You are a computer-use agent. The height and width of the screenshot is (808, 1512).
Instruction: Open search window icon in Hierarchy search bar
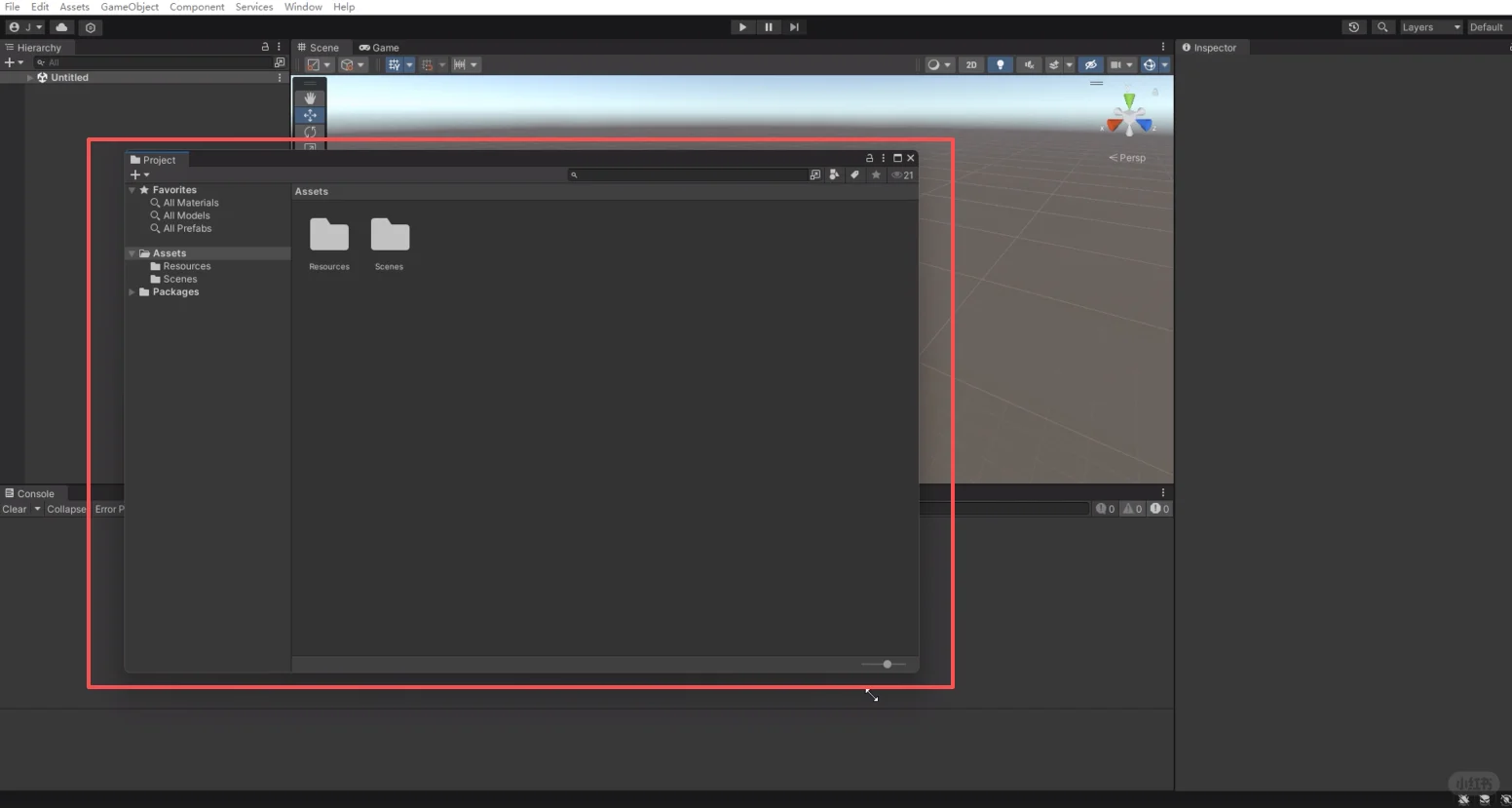click(280, 62)
